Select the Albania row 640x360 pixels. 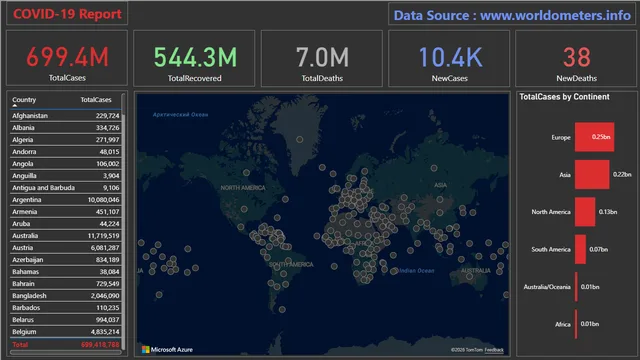click(66, 128)
